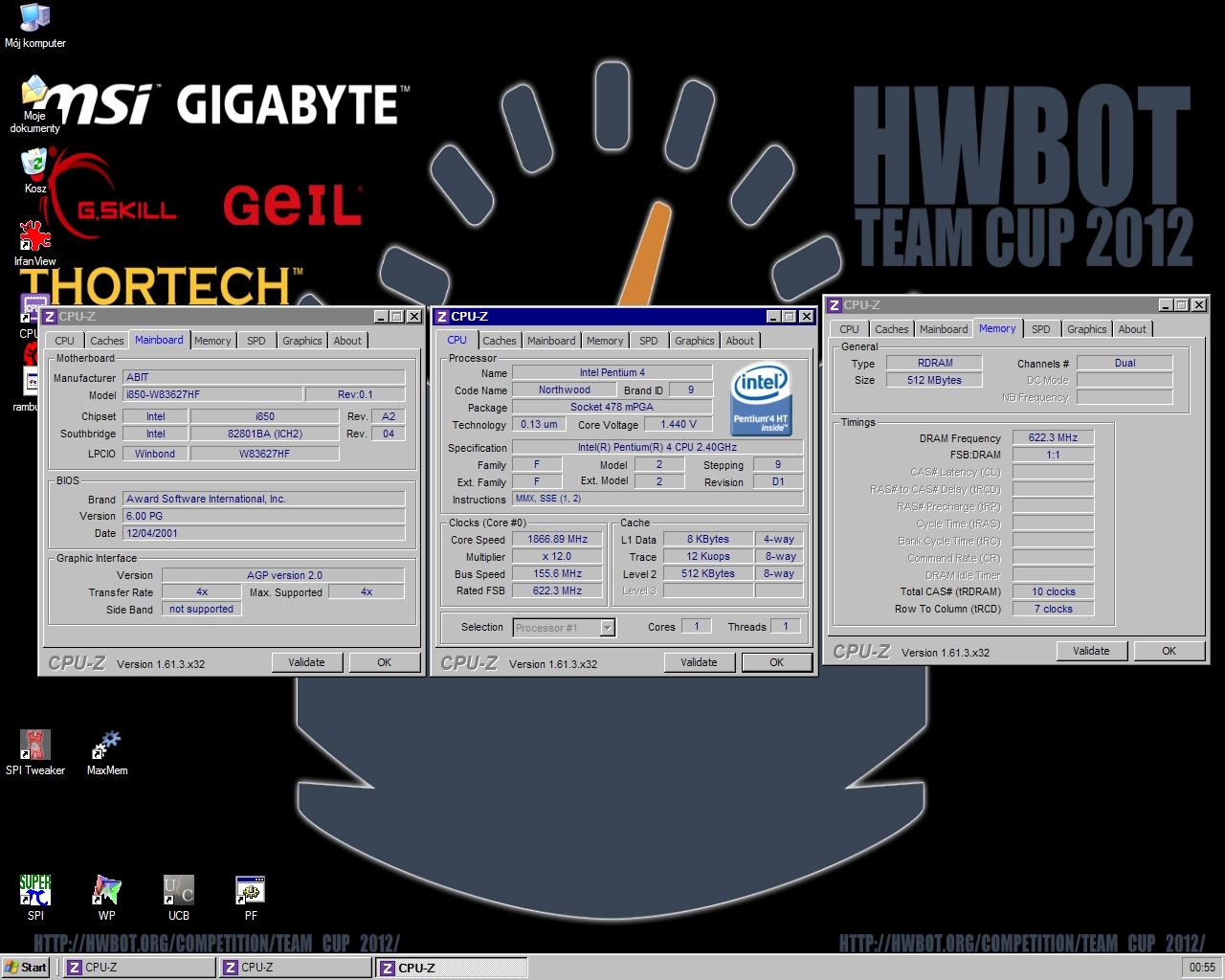This screenshot has width=1225, height=980.
Task: Click OK in the Mainboard window
Action: (x=384, y=662)
